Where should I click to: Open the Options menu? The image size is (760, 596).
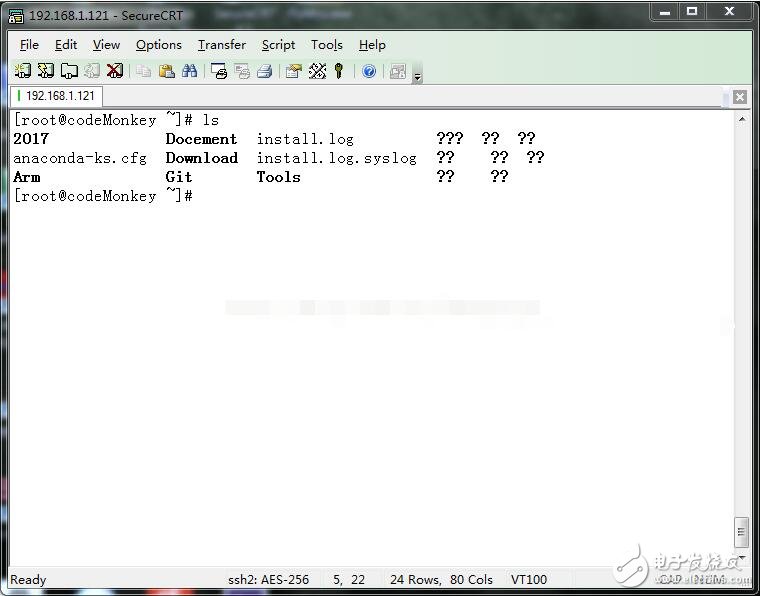[x=158, y=45]
